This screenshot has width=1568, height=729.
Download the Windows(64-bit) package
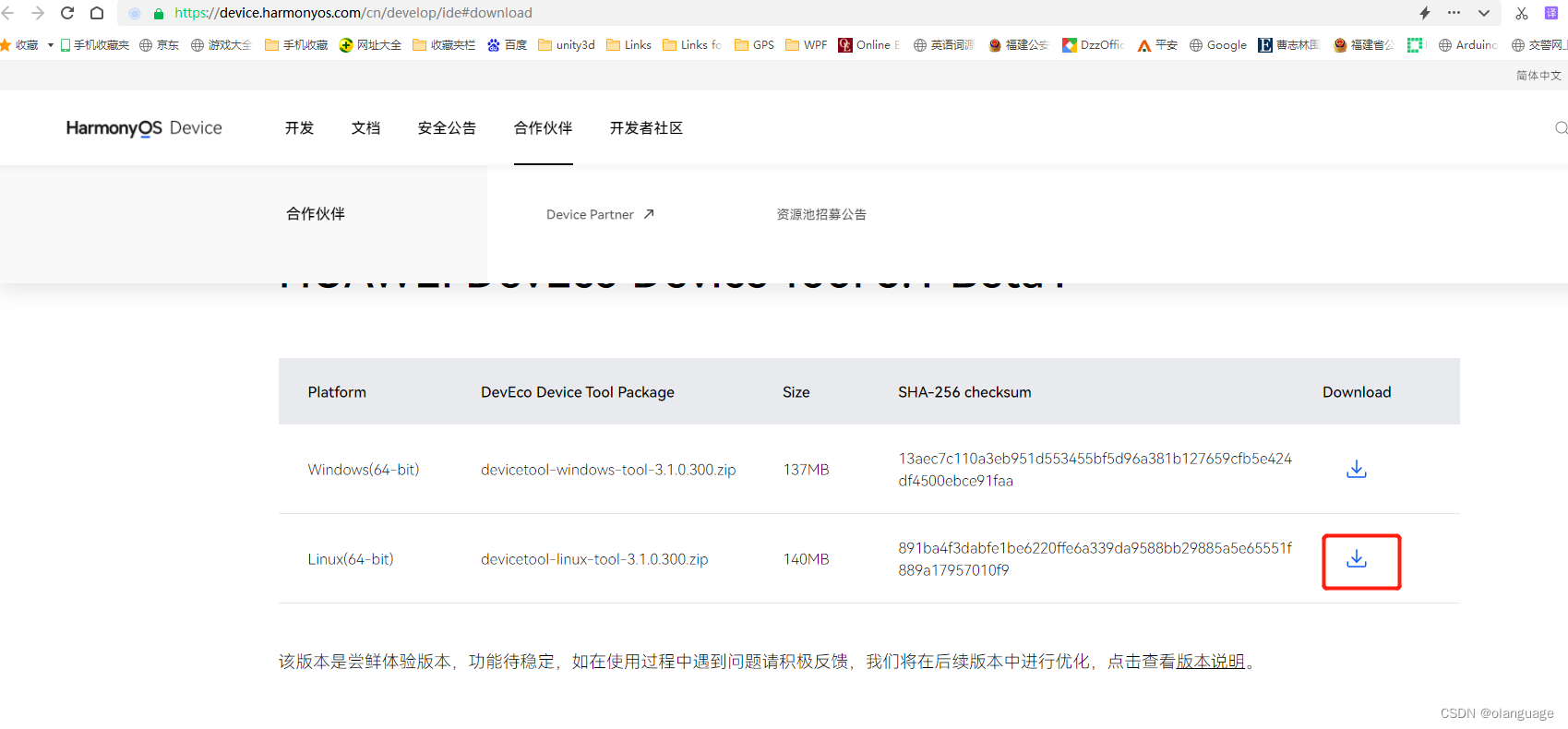[x=1356, y=469]
